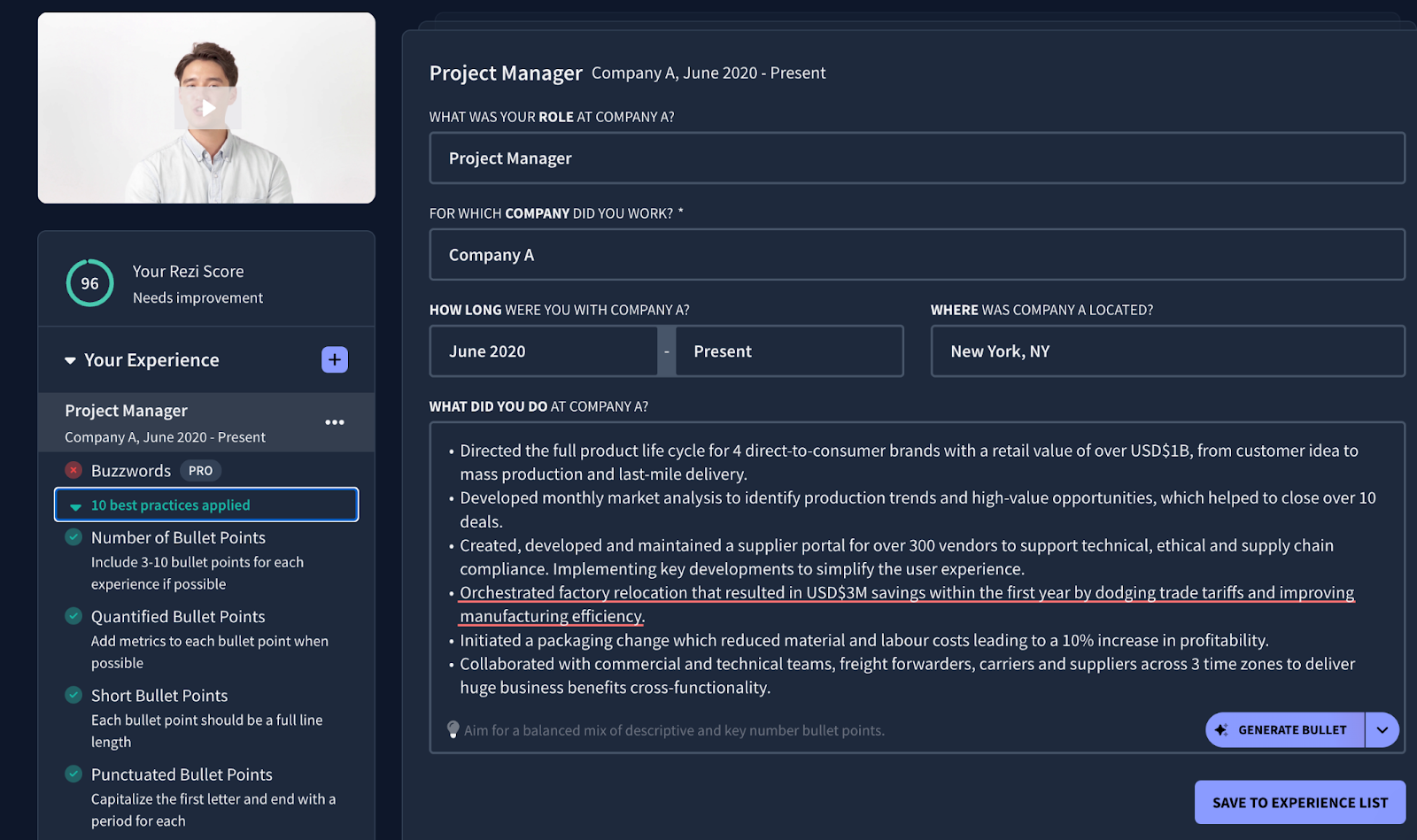Click the PRO badge next to Buzzwords
The image size is (1417, 840).
(x=200, y=470)
